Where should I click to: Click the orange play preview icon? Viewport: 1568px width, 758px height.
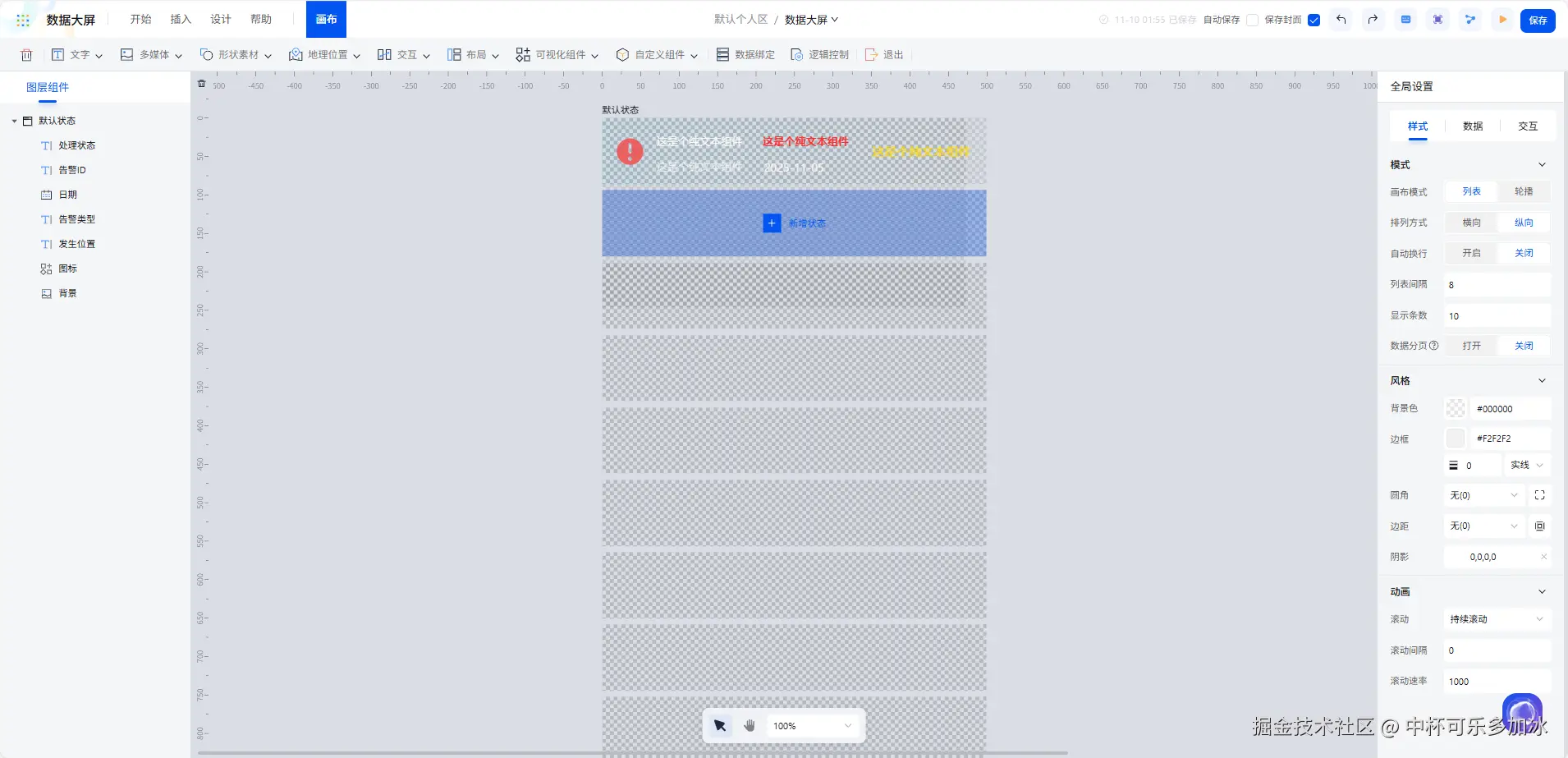(x=1502, y=20)
